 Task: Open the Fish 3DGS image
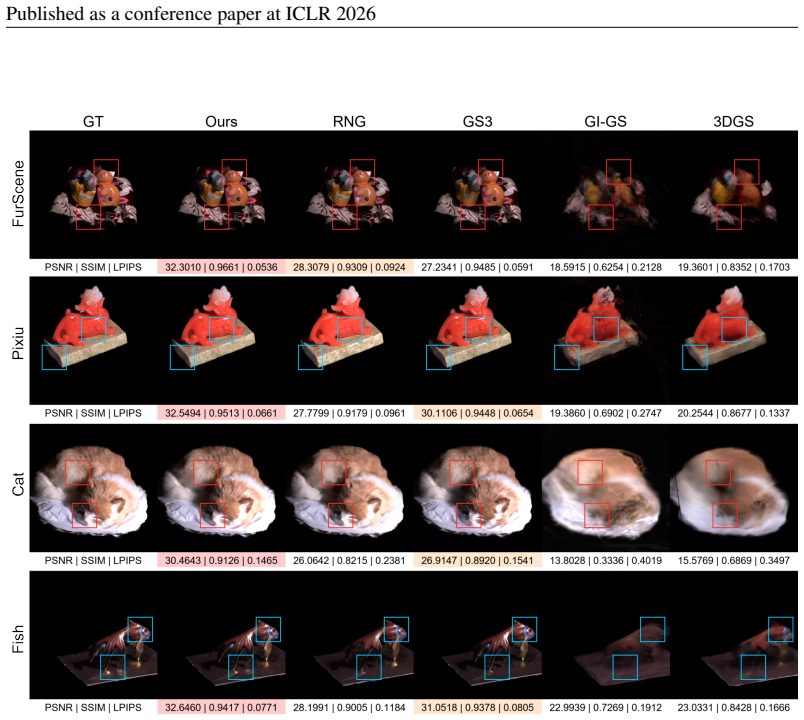[734, 635]
